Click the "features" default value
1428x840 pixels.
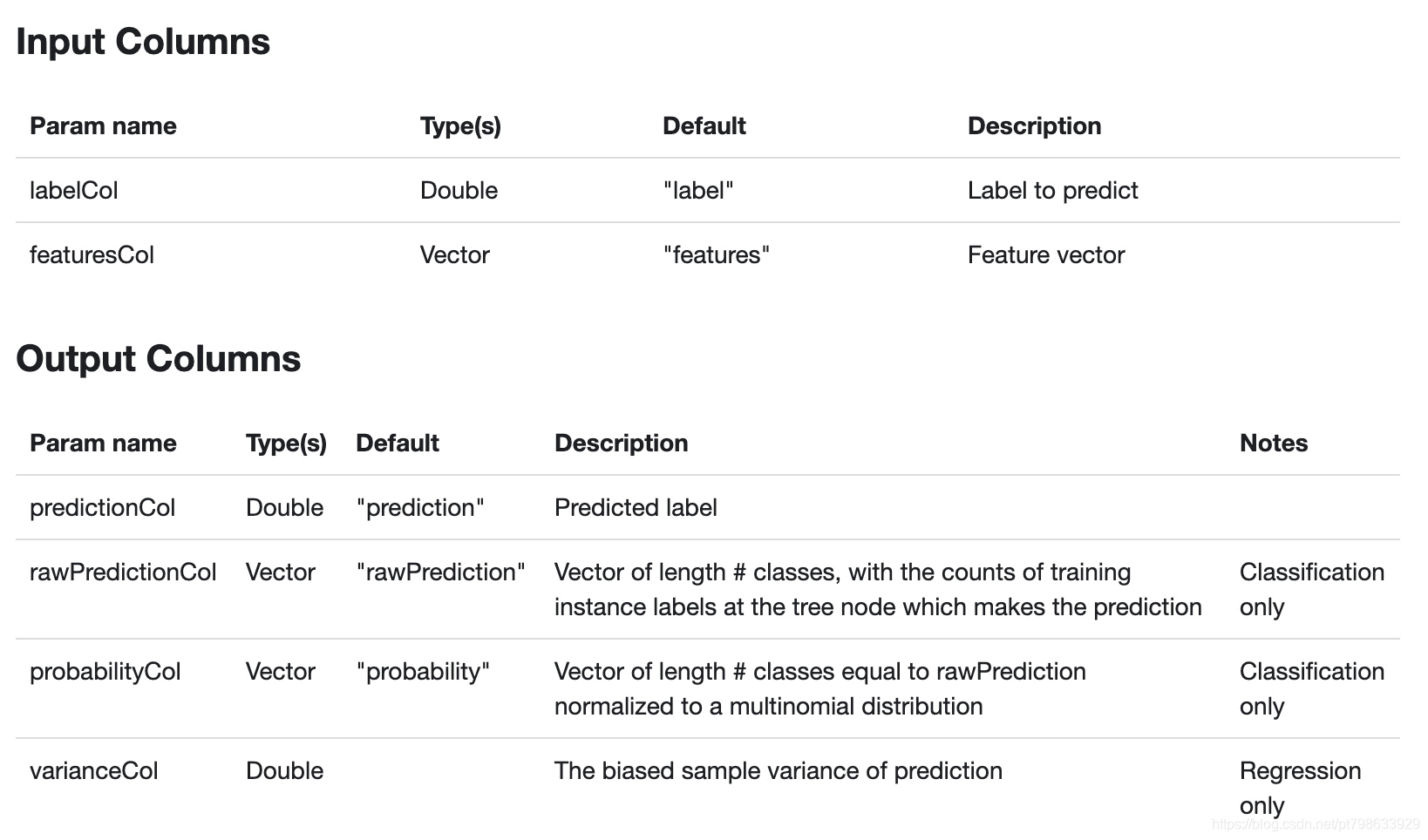point(716,255)
